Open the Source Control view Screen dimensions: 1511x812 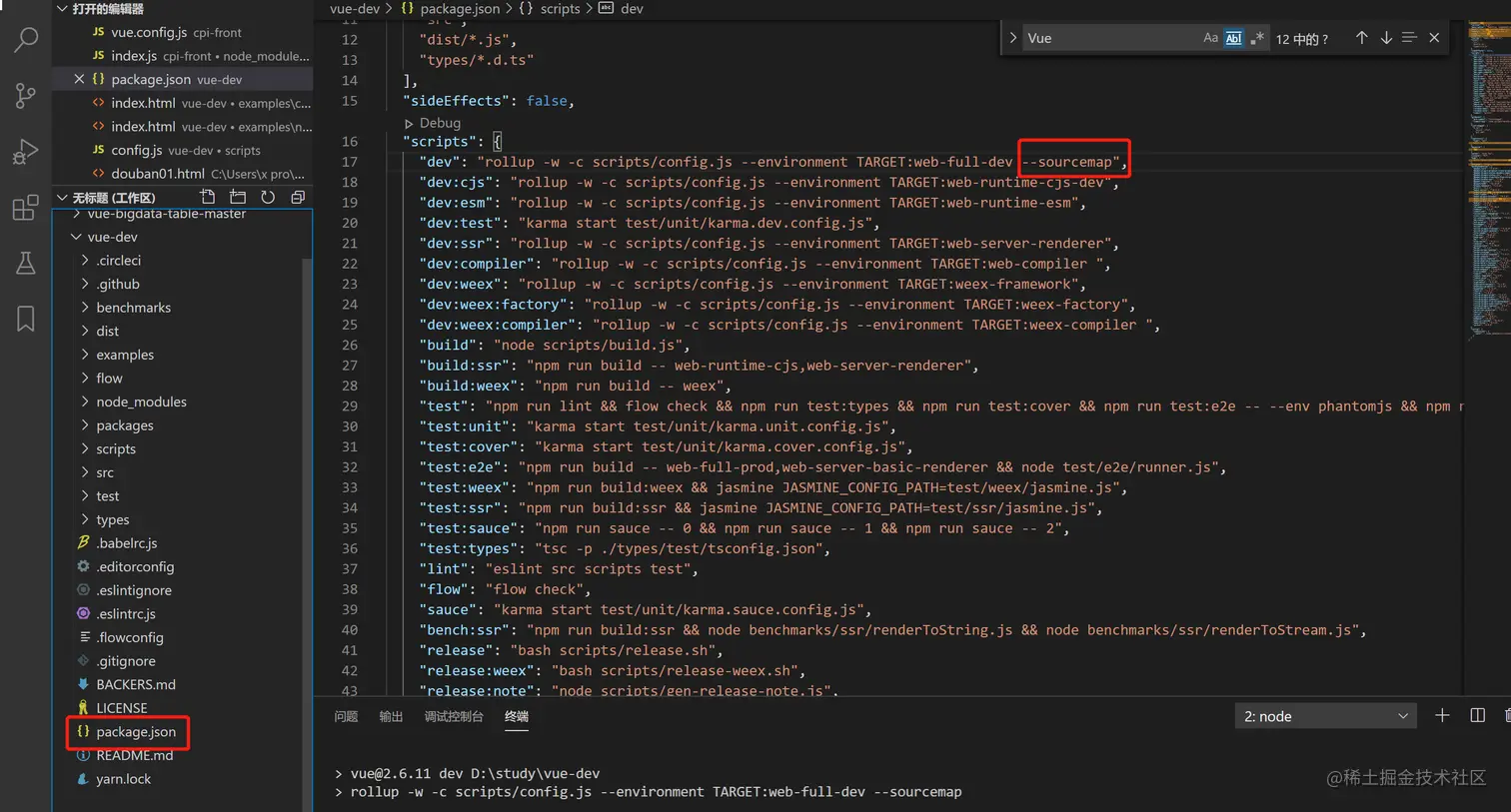pyautogui.click(x=26, y=96)
